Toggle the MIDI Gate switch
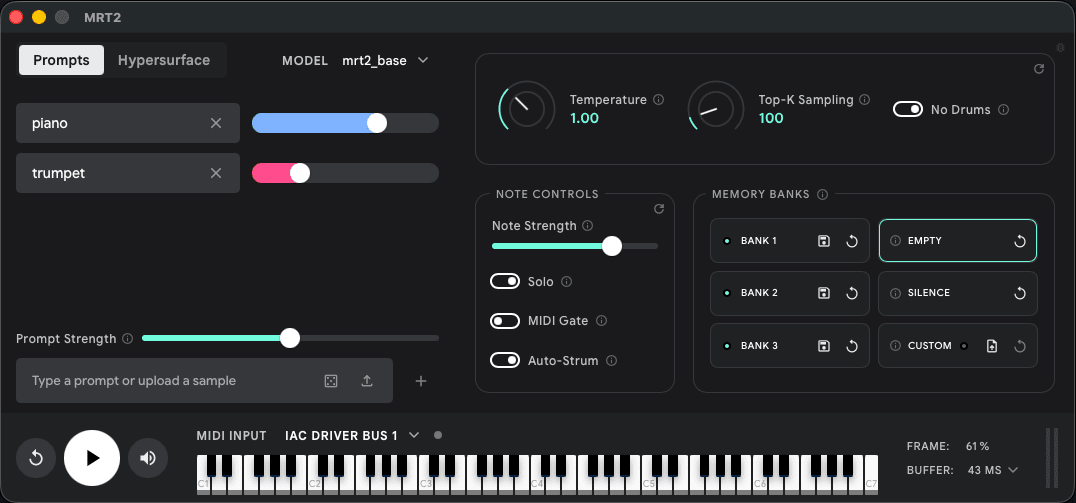The height and width of the screenshot is (503, 1076). 505,320
